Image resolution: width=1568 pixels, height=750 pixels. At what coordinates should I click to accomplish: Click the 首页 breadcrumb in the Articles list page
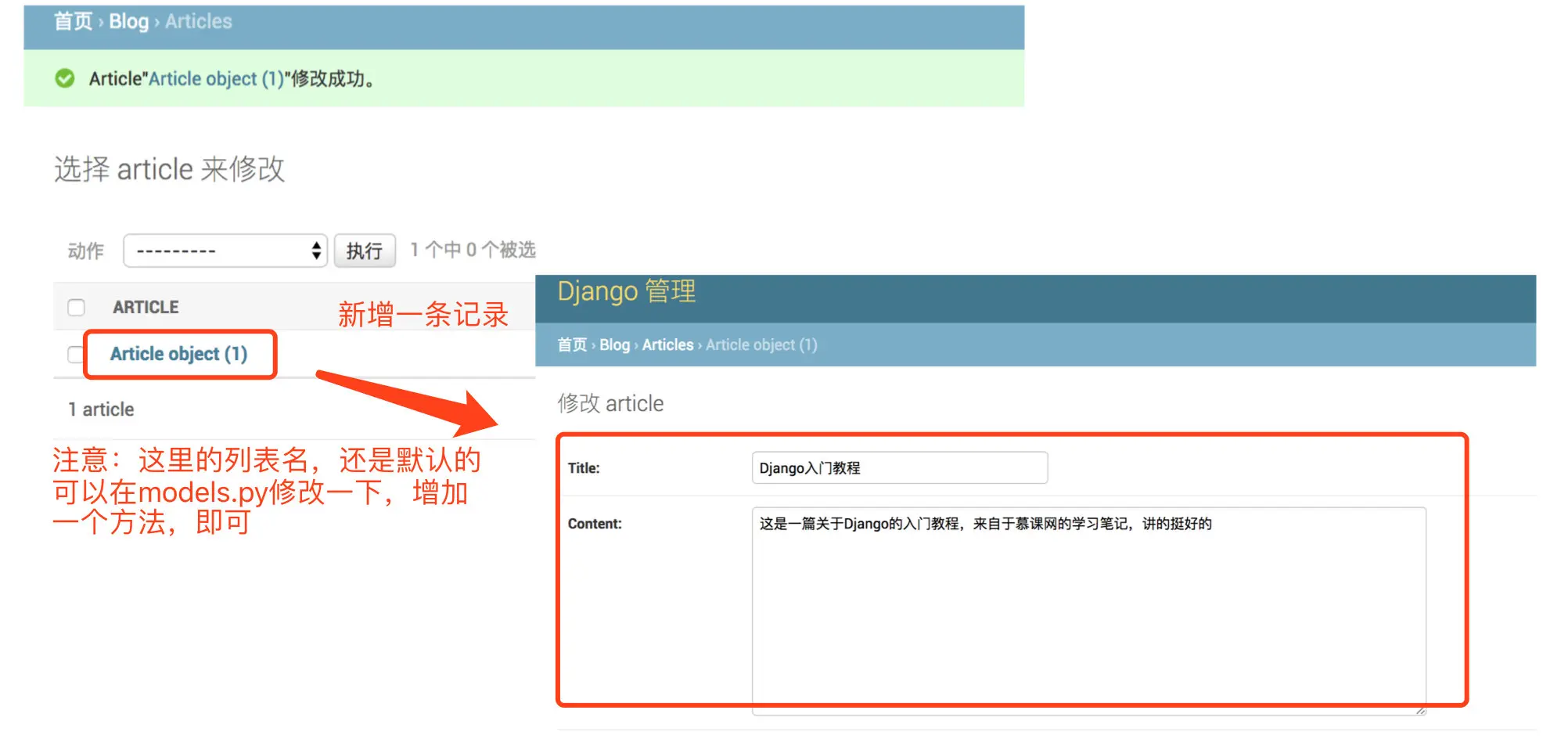point(73,21)
